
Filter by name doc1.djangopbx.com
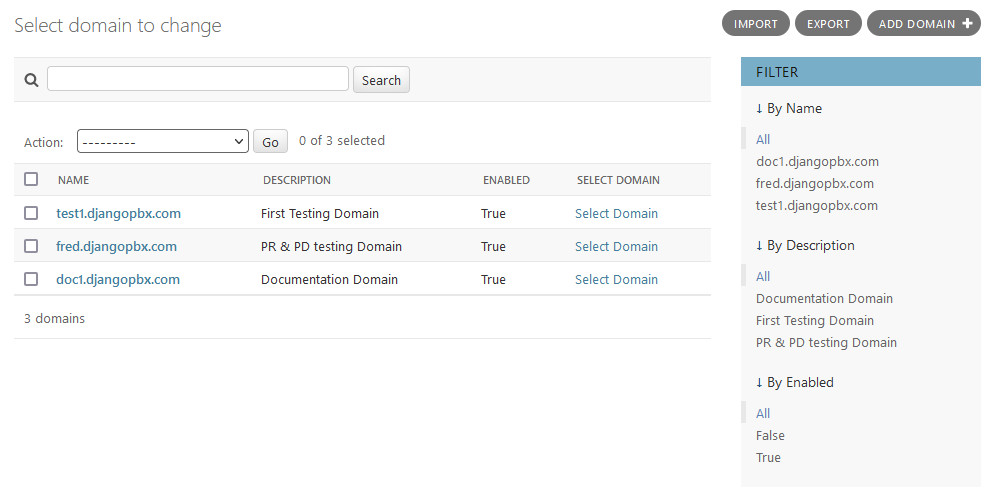pos(817,161)
